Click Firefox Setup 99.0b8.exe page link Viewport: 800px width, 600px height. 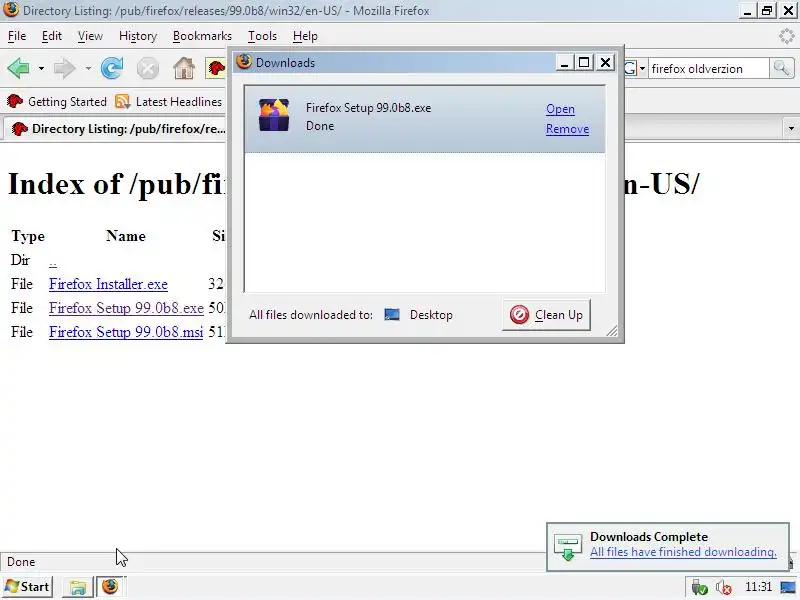pos(126,308)
